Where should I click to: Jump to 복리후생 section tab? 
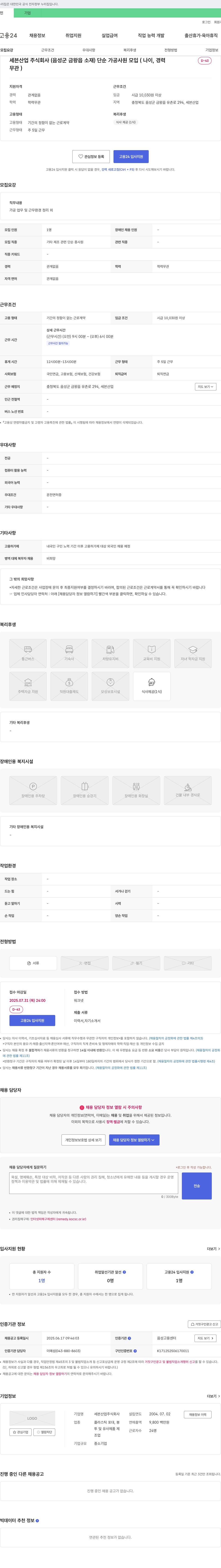[x=130, y=50]
